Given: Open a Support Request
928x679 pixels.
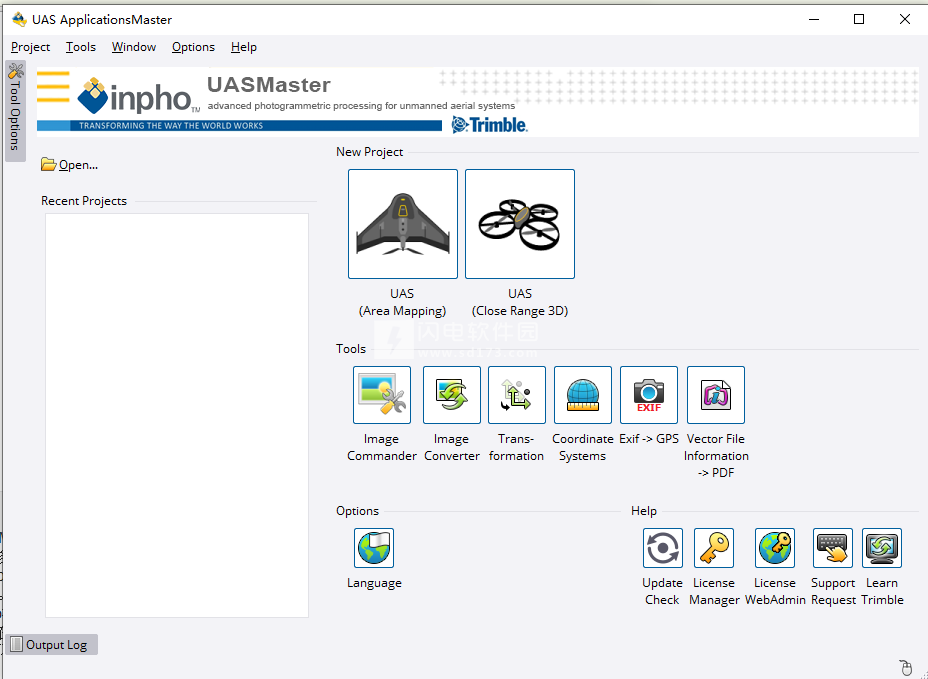Looking at the screenshot, I should (x=833, y=548).
